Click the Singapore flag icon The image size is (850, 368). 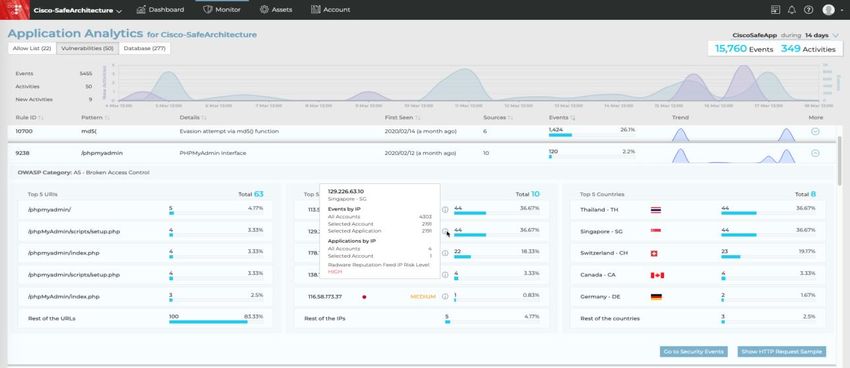click(x=656, y=231)
